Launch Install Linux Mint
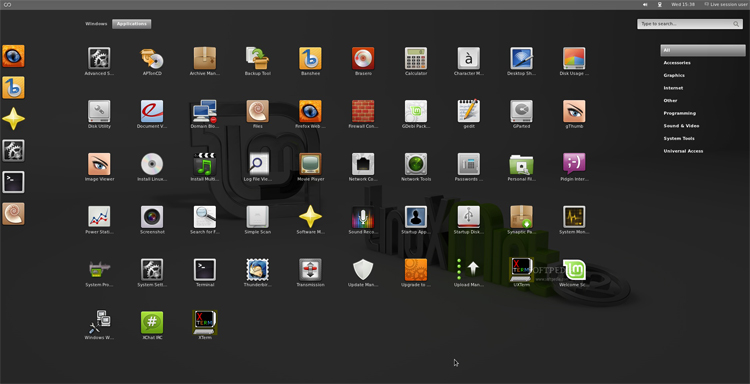This screenshot has width=750, height=384. coord(152,164)
